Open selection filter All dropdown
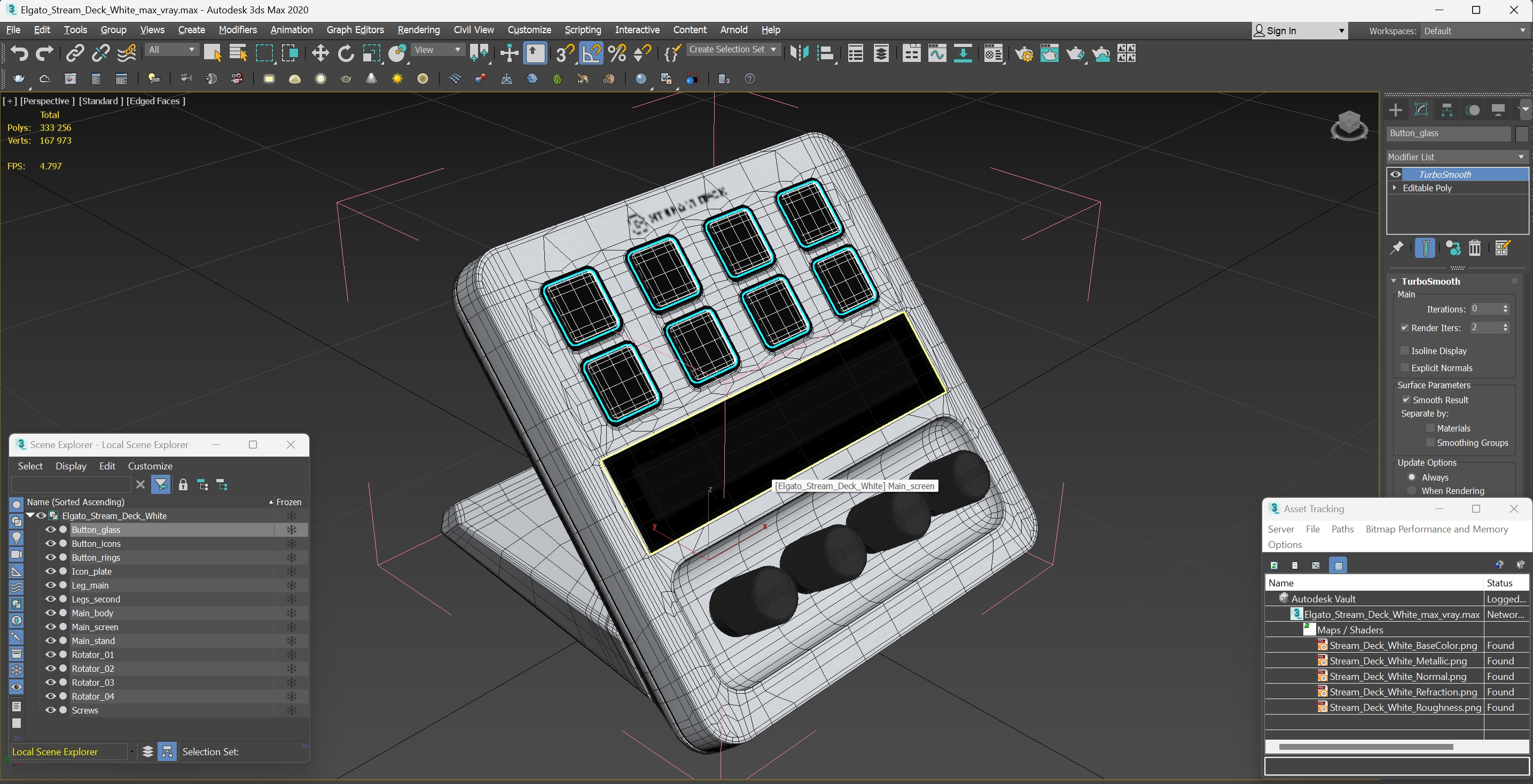Screen dimensions: 1533x784 click(x=171, y=50)
